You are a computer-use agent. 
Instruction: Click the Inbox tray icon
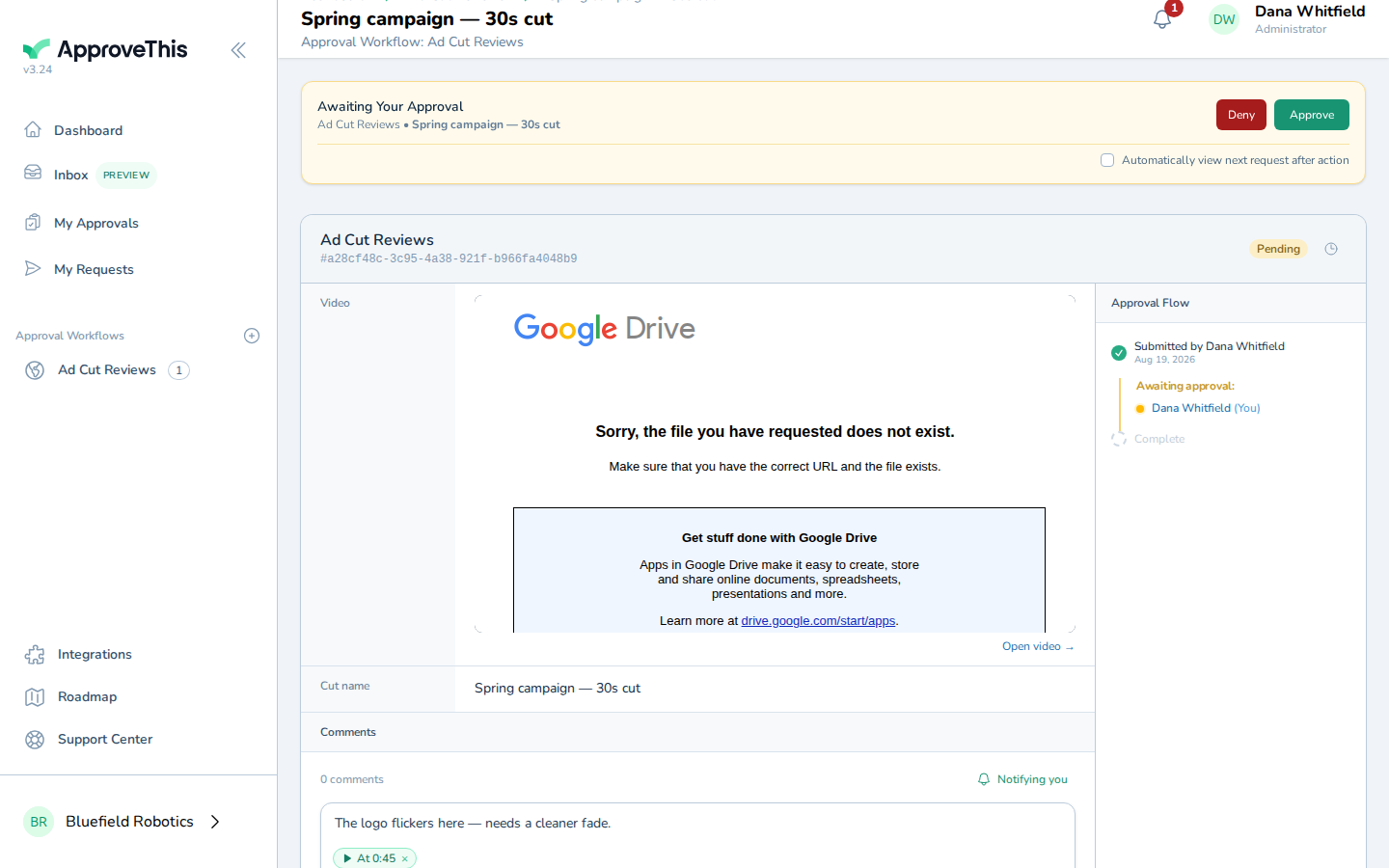click(33, 172)
